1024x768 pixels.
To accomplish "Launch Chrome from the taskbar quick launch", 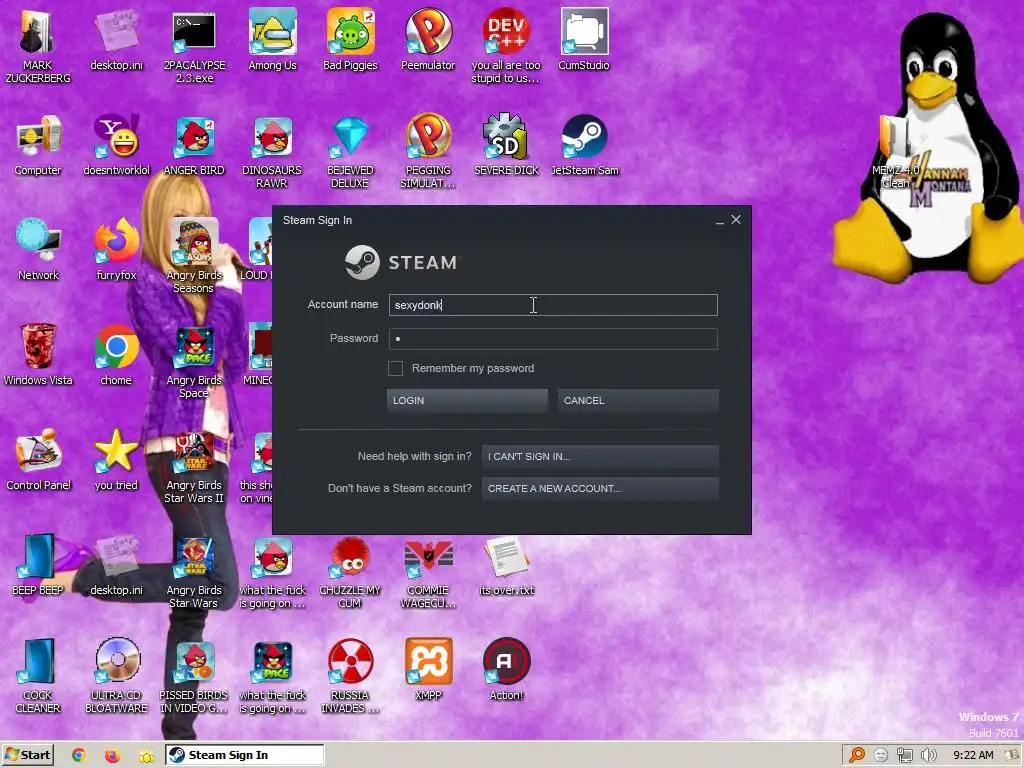I will tap(79, 756).
